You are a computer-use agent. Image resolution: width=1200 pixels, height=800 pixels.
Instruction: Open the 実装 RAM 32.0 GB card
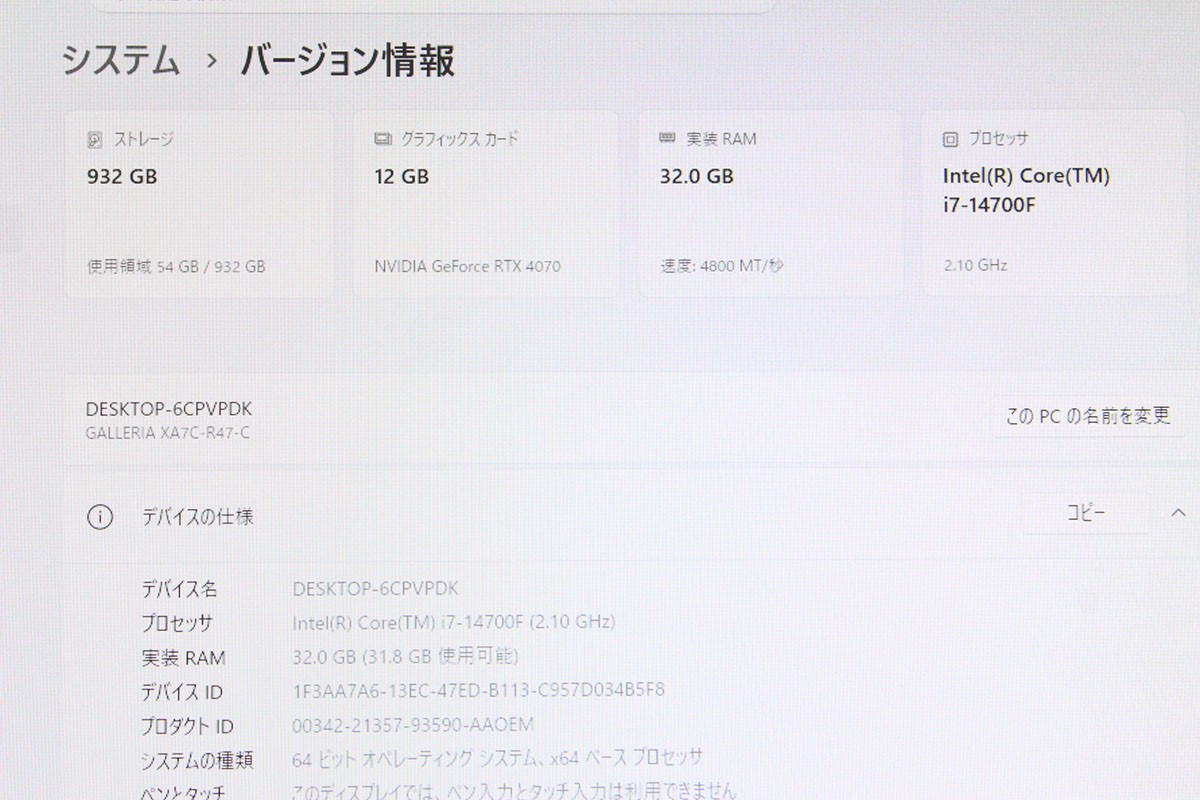tap(771, 203)
